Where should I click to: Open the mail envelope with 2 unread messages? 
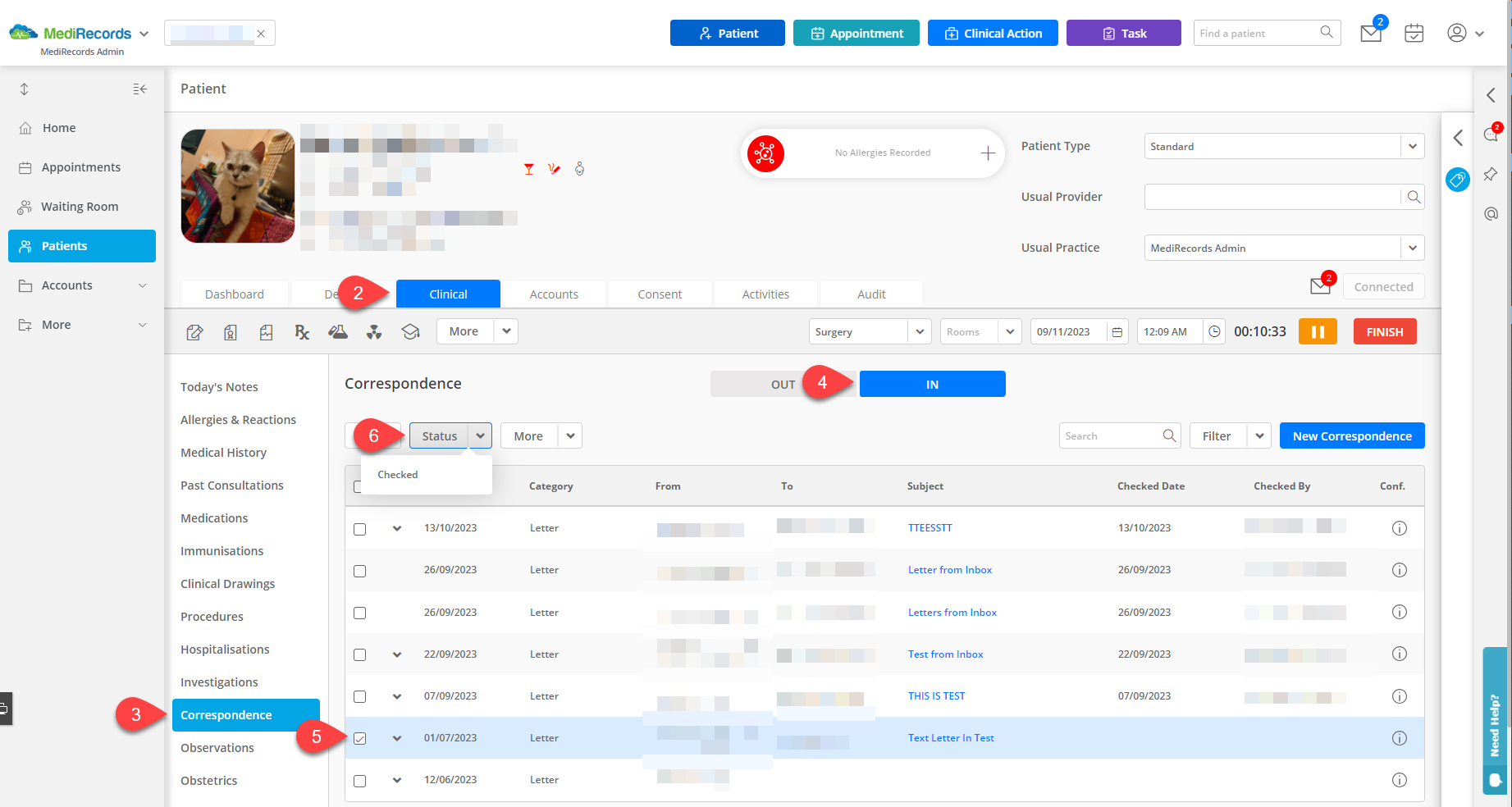click(1370, 33)
